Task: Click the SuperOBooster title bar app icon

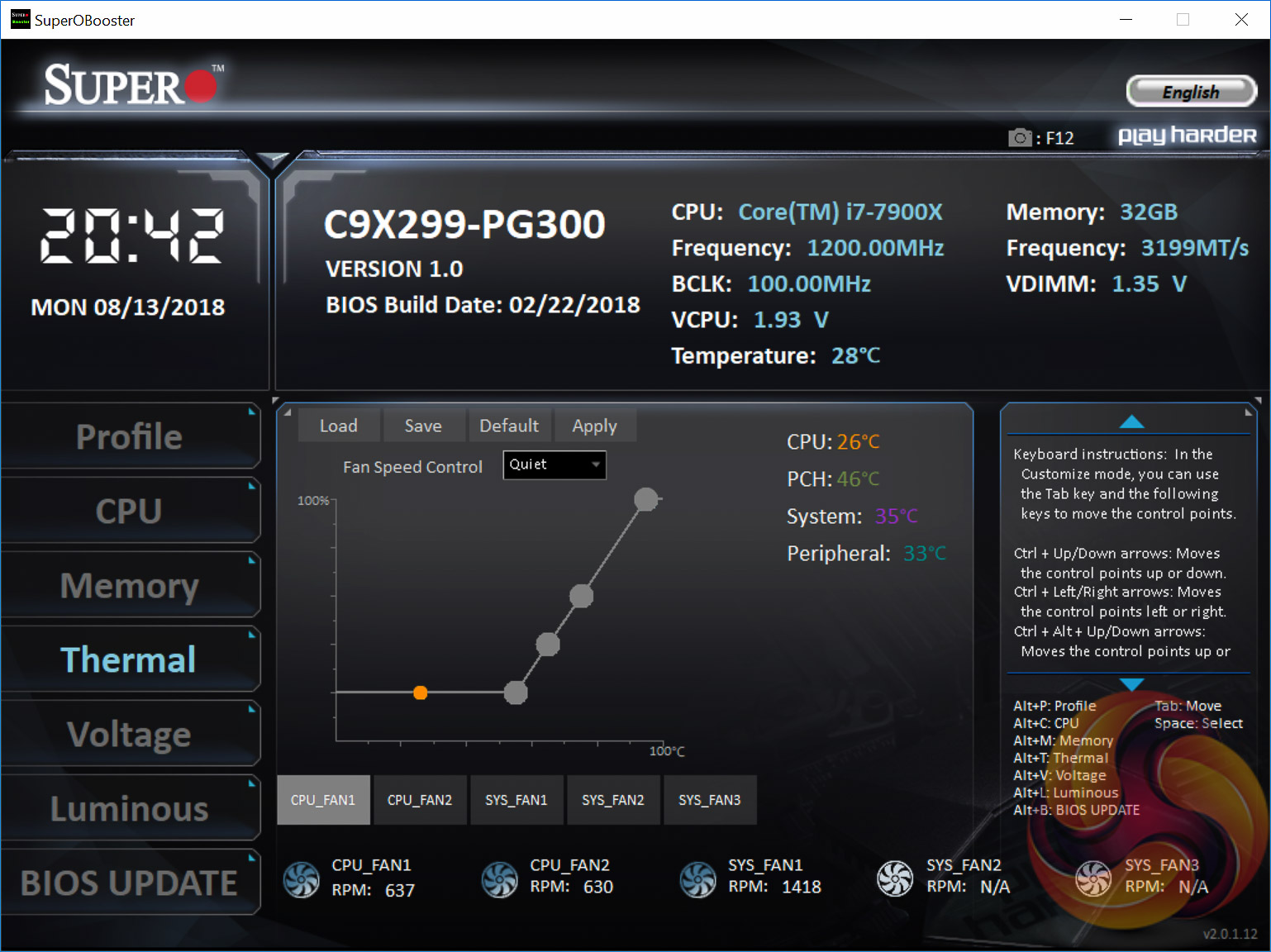Action: tap(20, 19)
